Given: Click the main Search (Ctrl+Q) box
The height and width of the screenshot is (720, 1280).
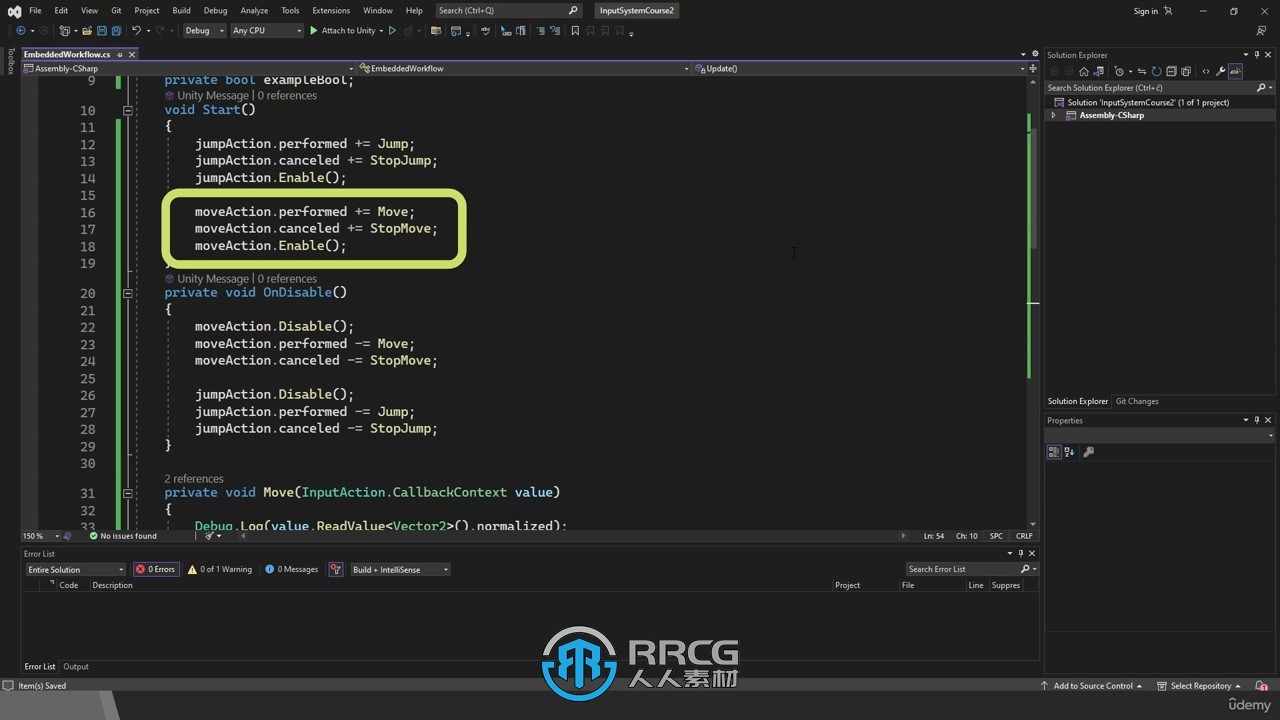Looking at the screenshot, I should coord(509,11).
